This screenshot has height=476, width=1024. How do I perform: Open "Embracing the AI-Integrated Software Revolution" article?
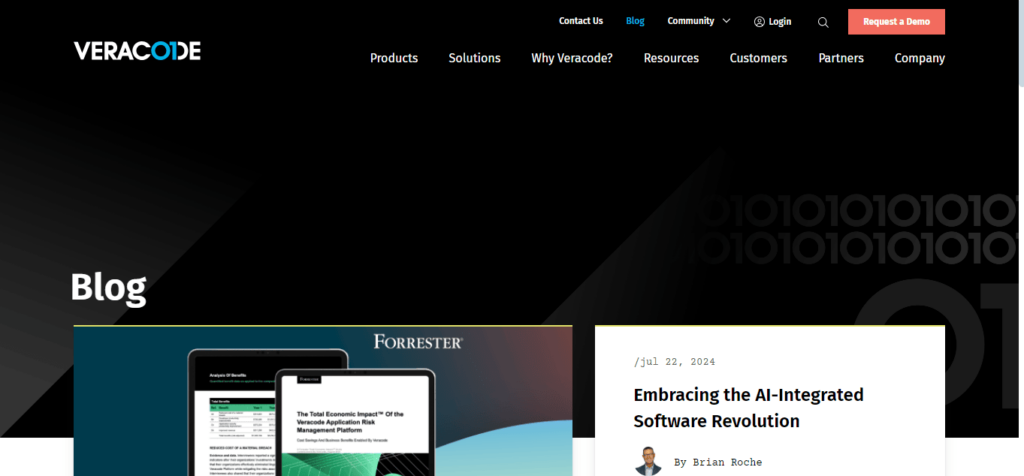(x=749, y=408)
